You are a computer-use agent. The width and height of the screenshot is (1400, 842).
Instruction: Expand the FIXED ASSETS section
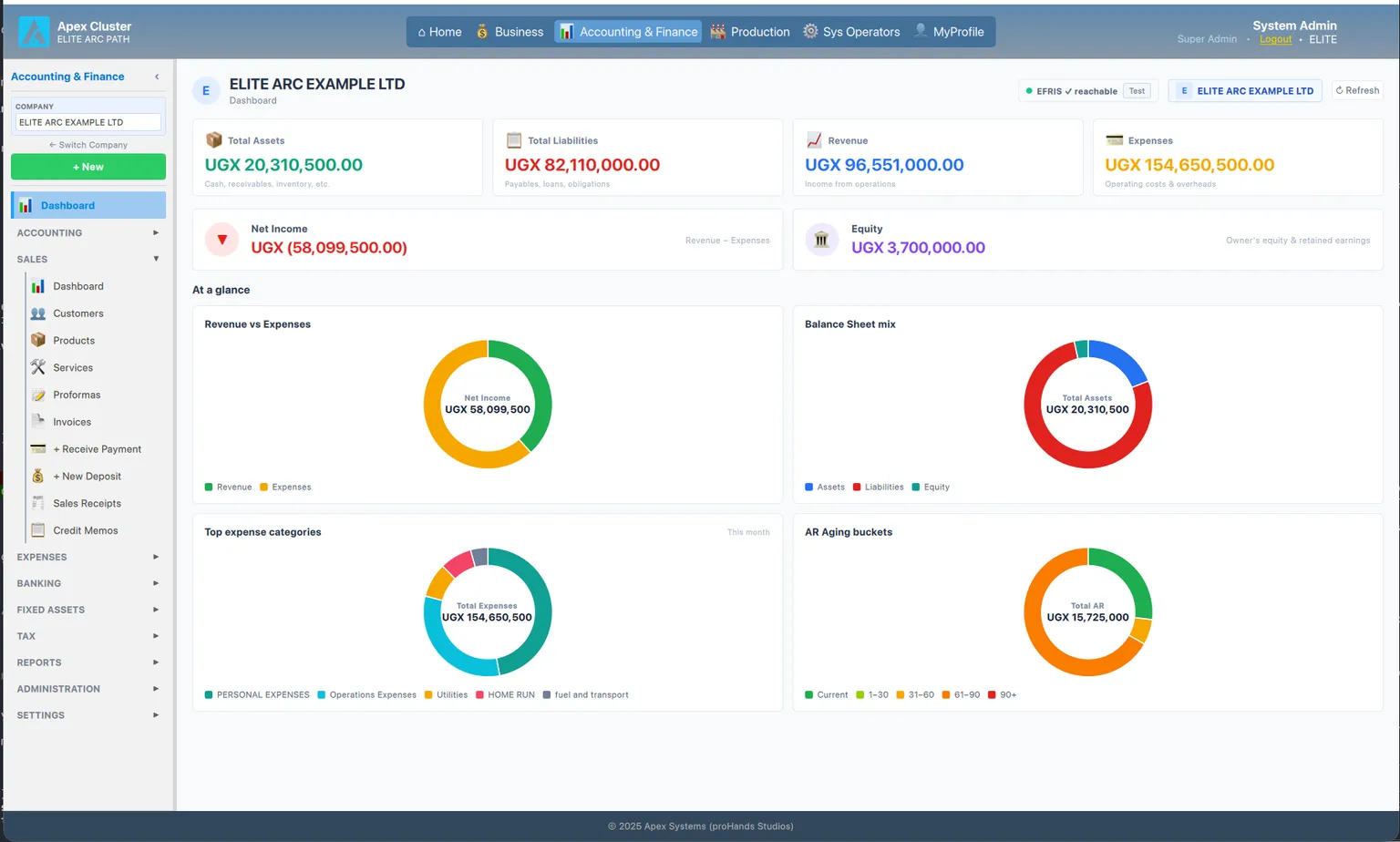87,610
